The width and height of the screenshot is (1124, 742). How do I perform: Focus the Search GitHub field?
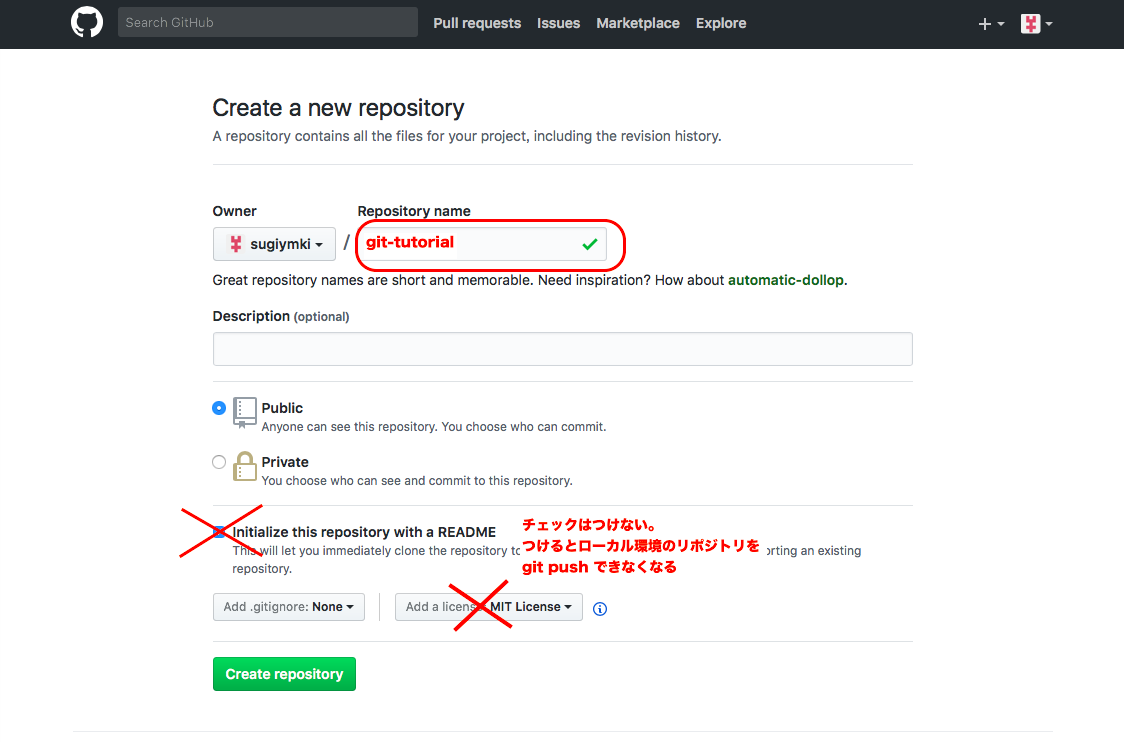click(x=267, y=22)
